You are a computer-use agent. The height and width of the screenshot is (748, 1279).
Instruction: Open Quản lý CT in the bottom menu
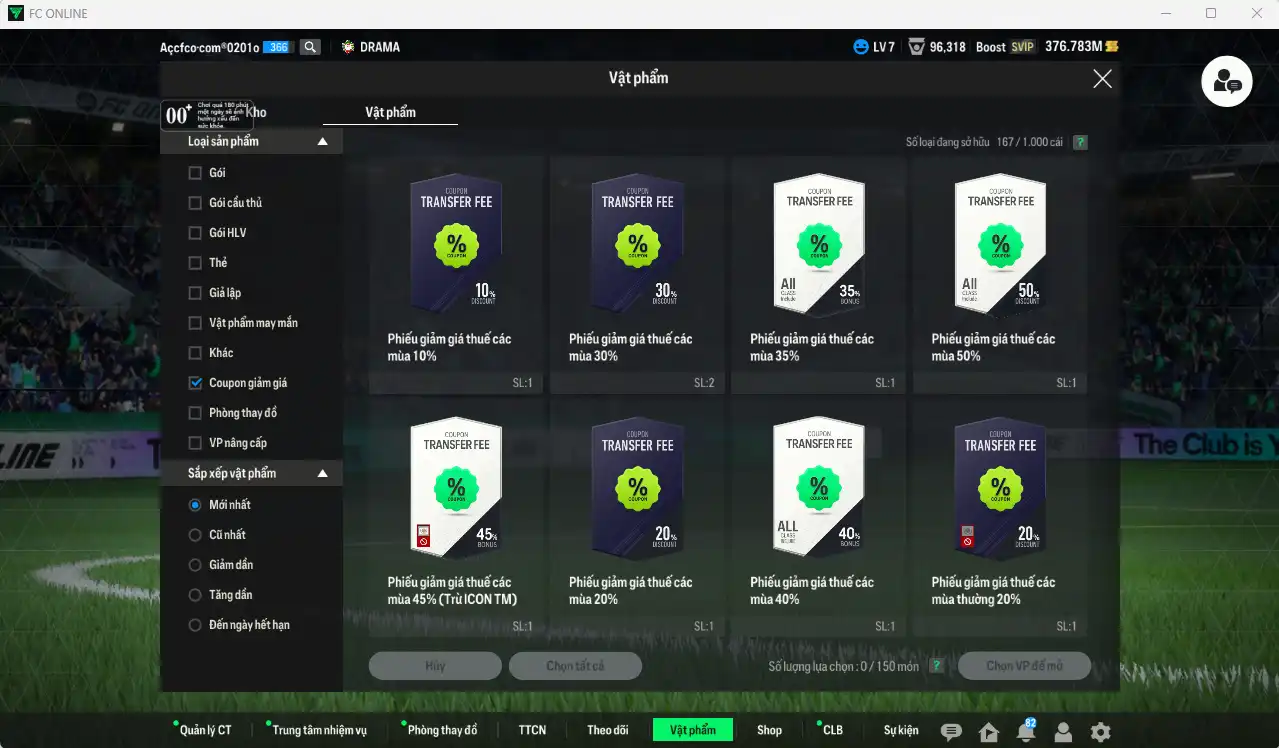(205, 730)
